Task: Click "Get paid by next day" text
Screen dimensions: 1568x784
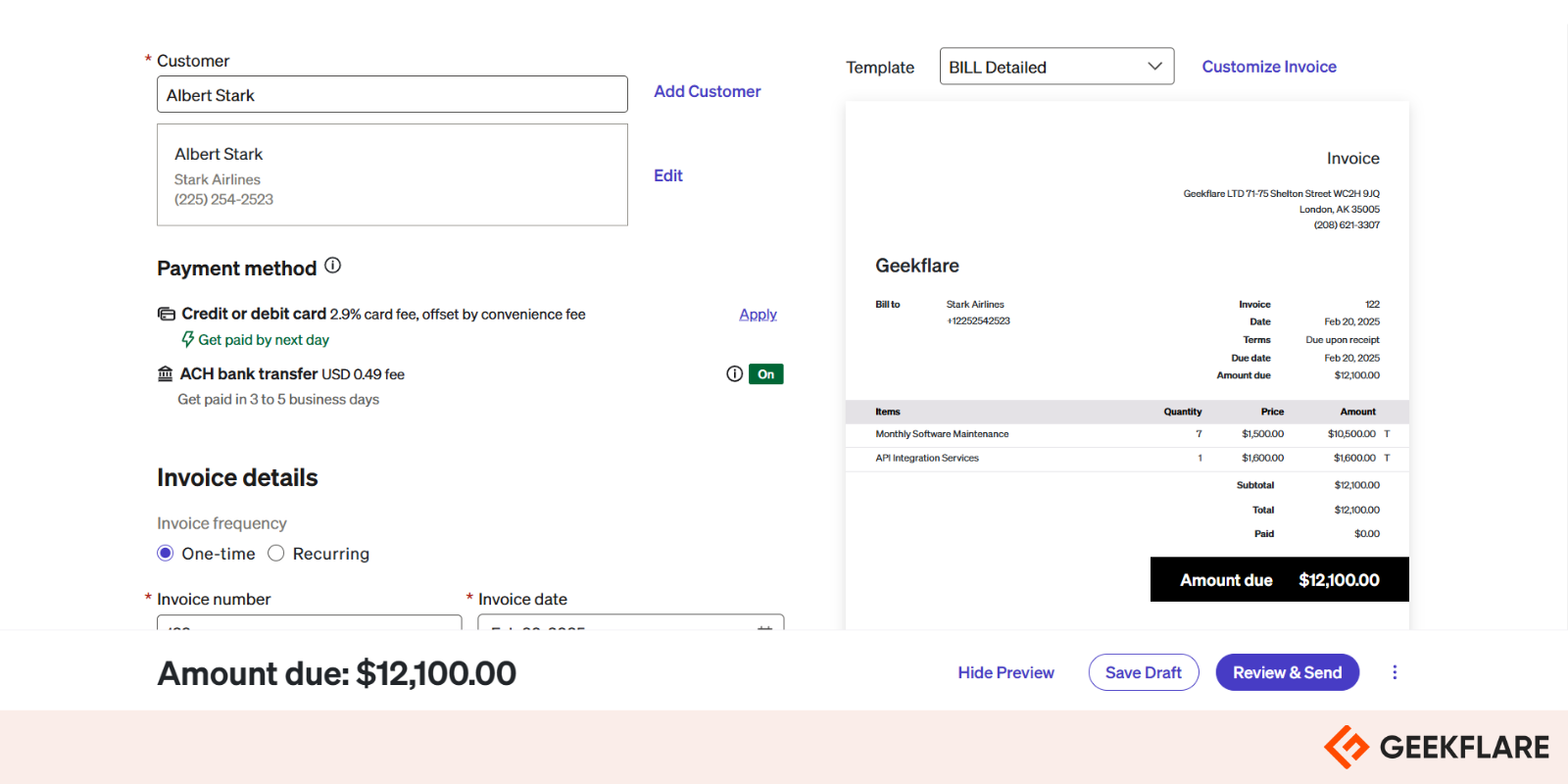Action: pos(264,340)
